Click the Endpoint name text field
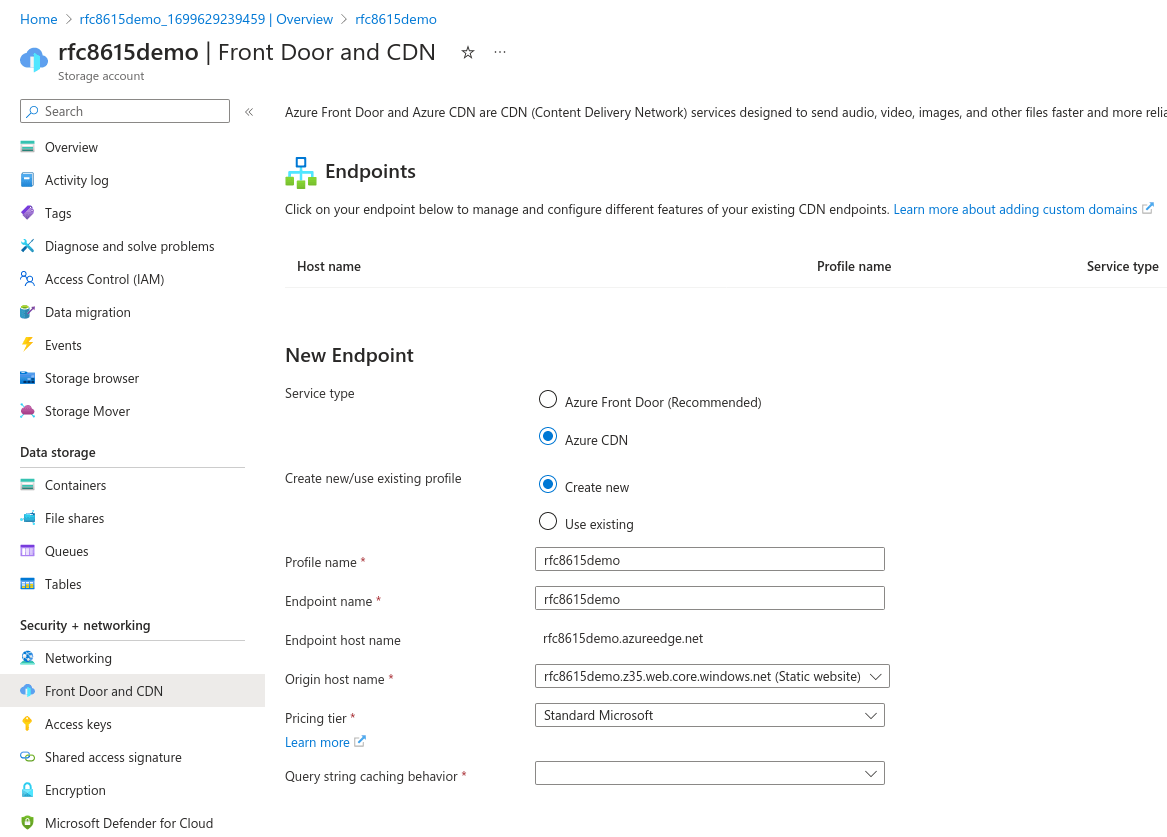 (710, 598)
